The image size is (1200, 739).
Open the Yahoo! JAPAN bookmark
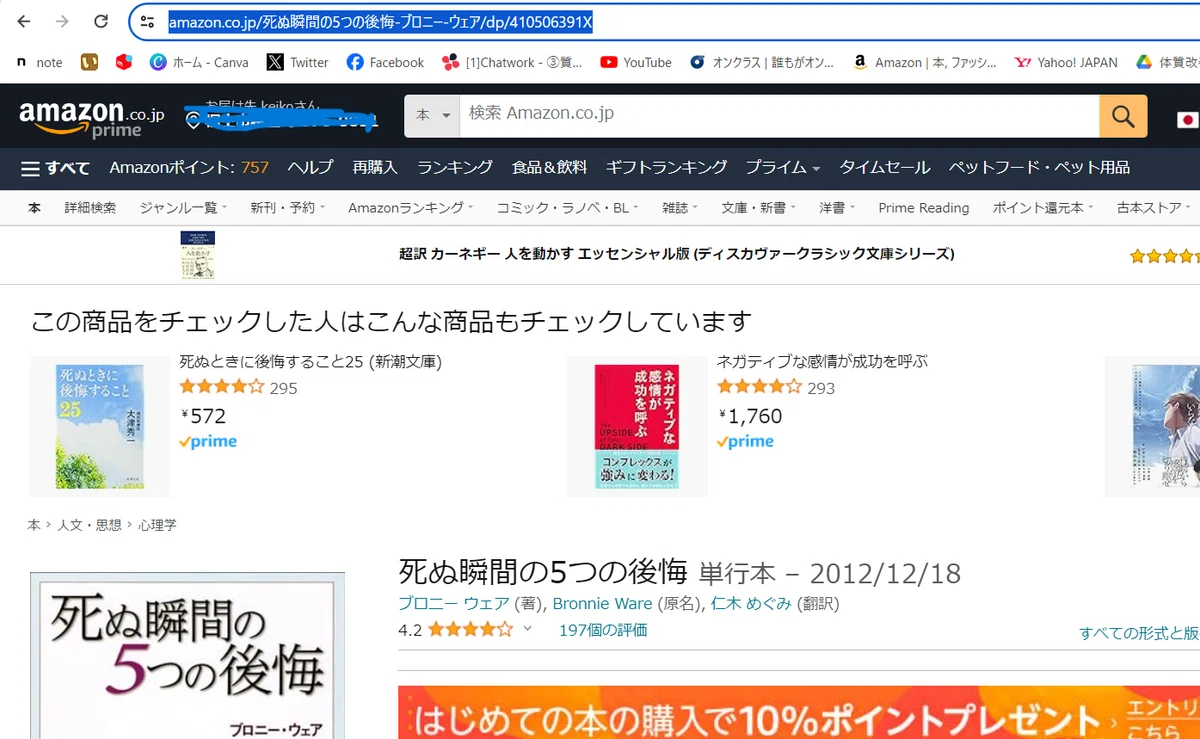[1066, 62]
